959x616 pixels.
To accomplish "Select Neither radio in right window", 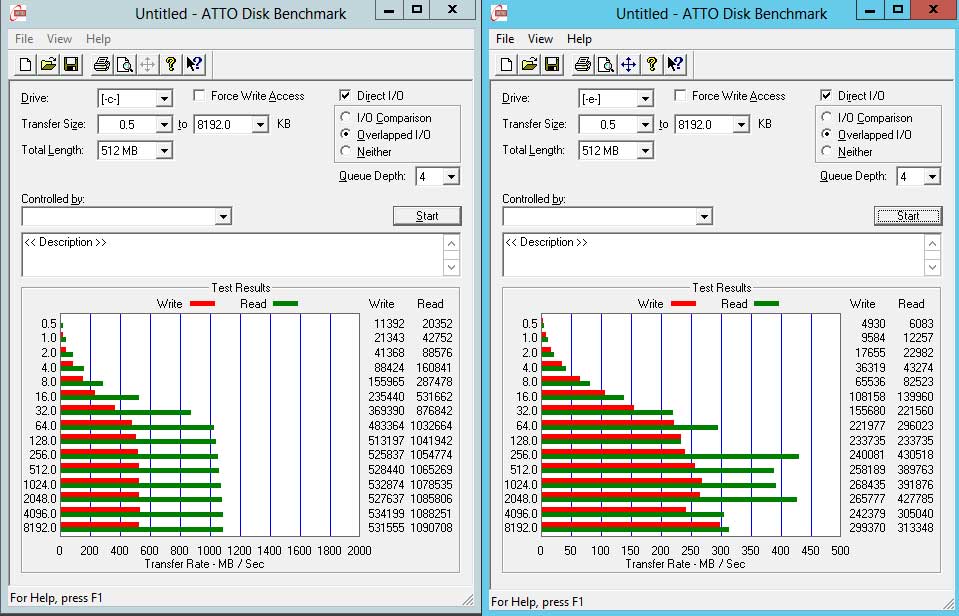I will tap(827, 150).
